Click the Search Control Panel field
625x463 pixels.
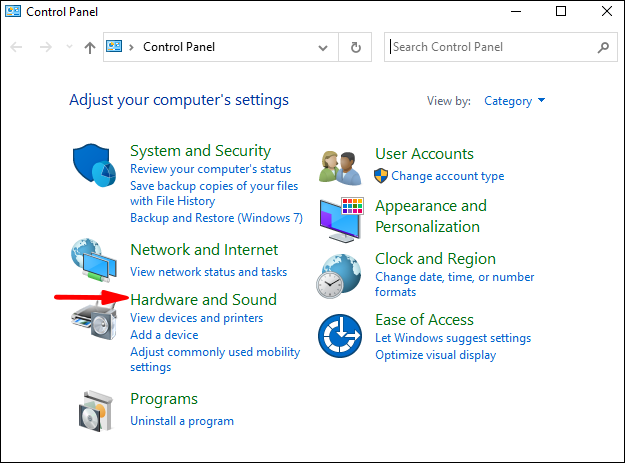click(x=490, y=47)
